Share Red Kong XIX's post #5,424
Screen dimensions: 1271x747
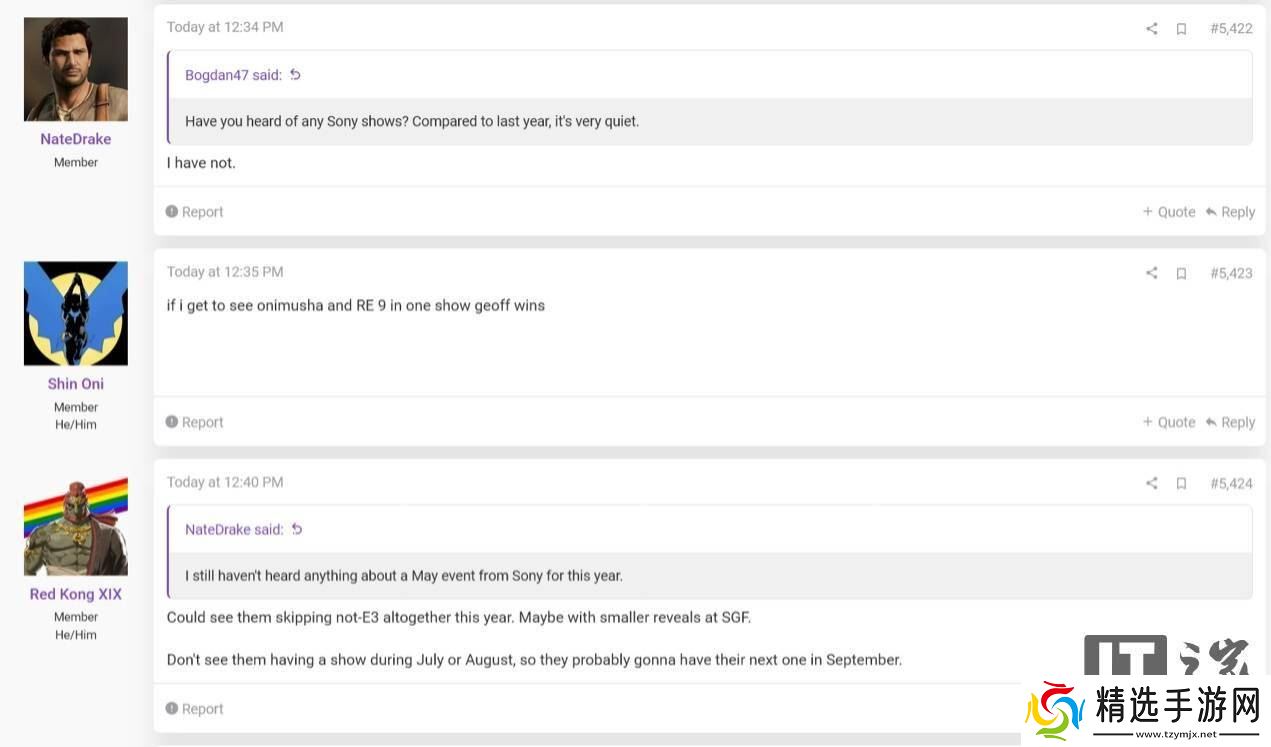tap(1151, 483)
